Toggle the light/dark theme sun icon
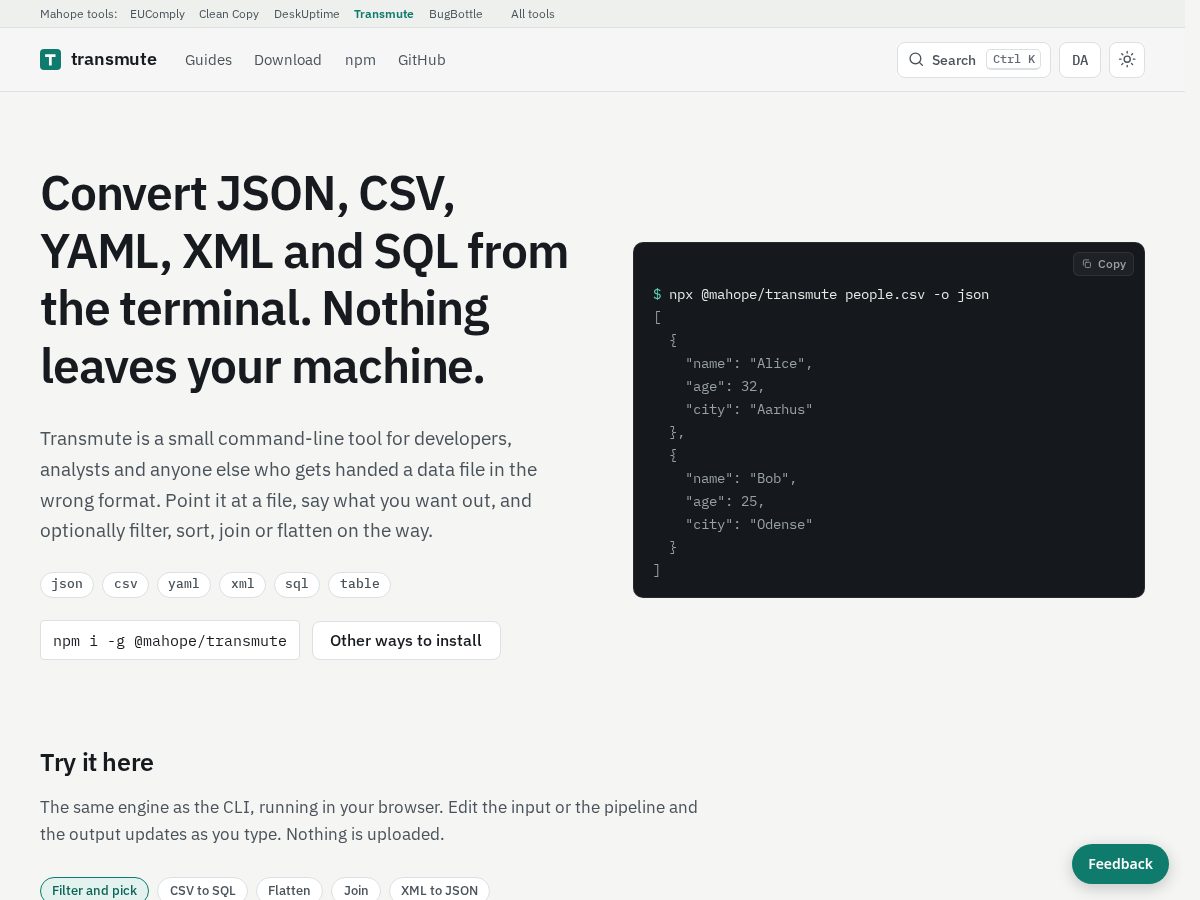 [x=1127, y=60]
